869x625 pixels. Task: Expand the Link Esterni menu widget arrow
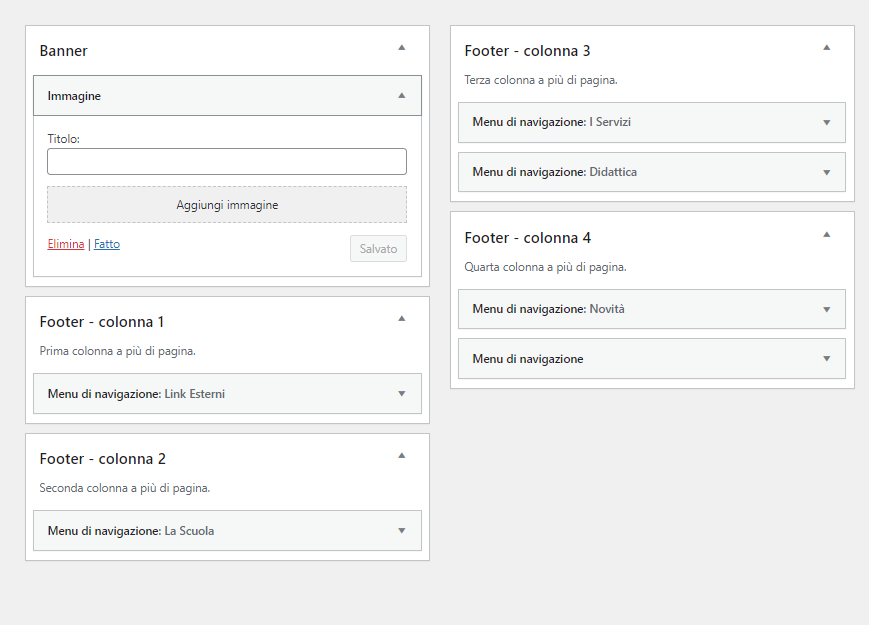pyautogui.click(x=402, y=394)
